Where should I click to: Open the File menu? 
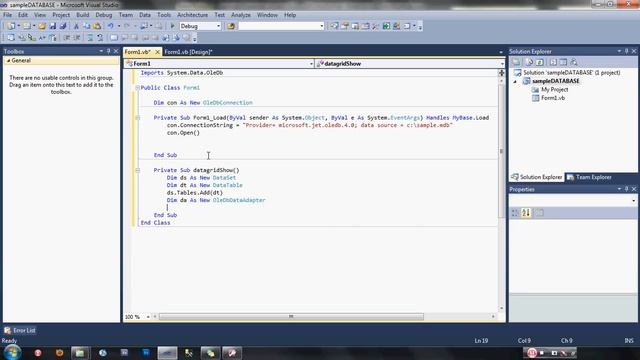7,15
